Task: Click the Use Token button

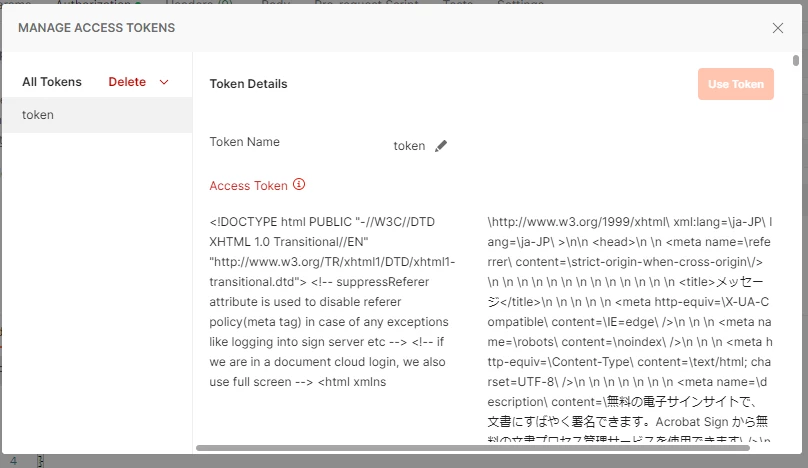Action: [x=735, y=84]
